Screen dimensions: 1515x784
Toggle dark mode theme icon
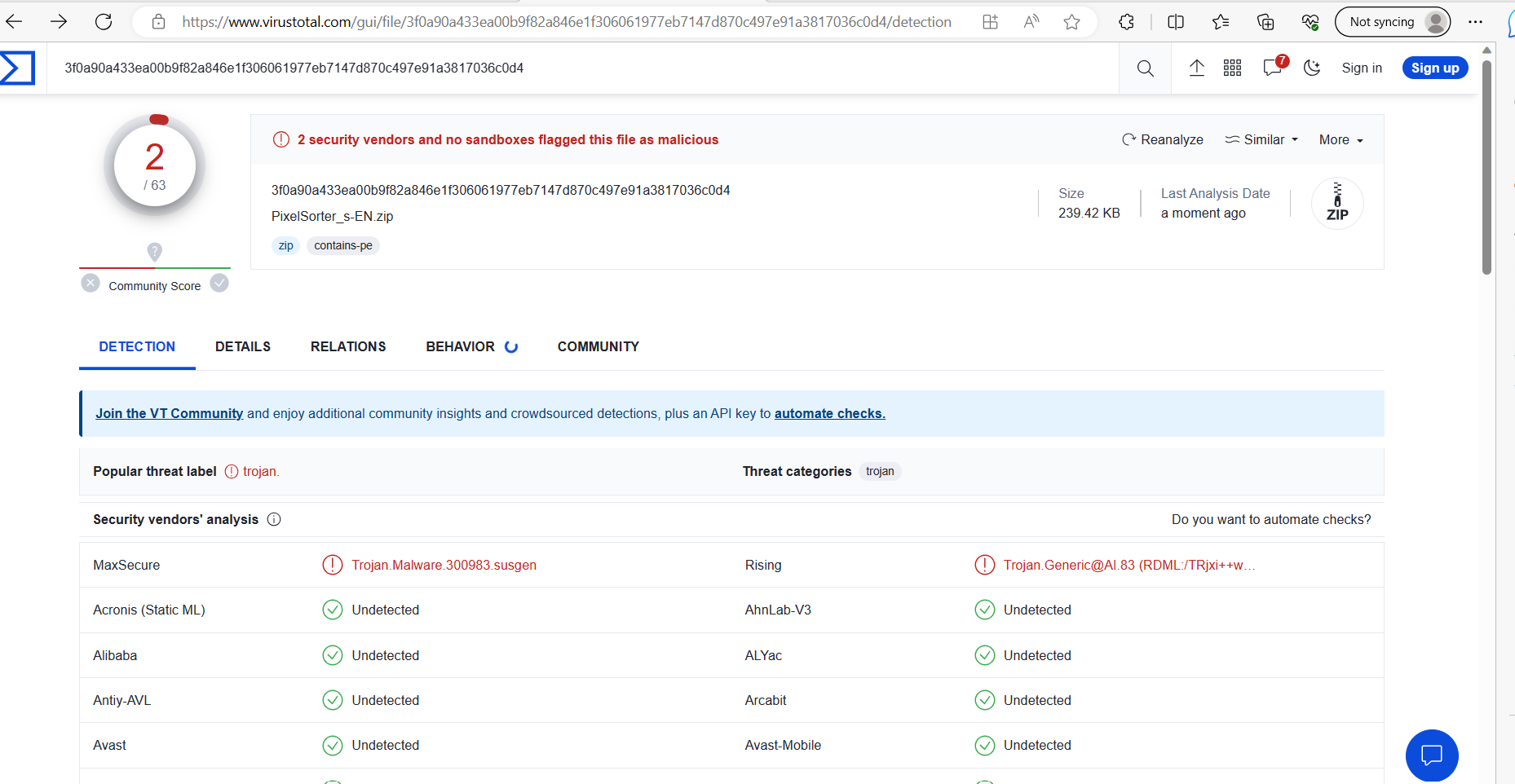tap(1311, 68)
